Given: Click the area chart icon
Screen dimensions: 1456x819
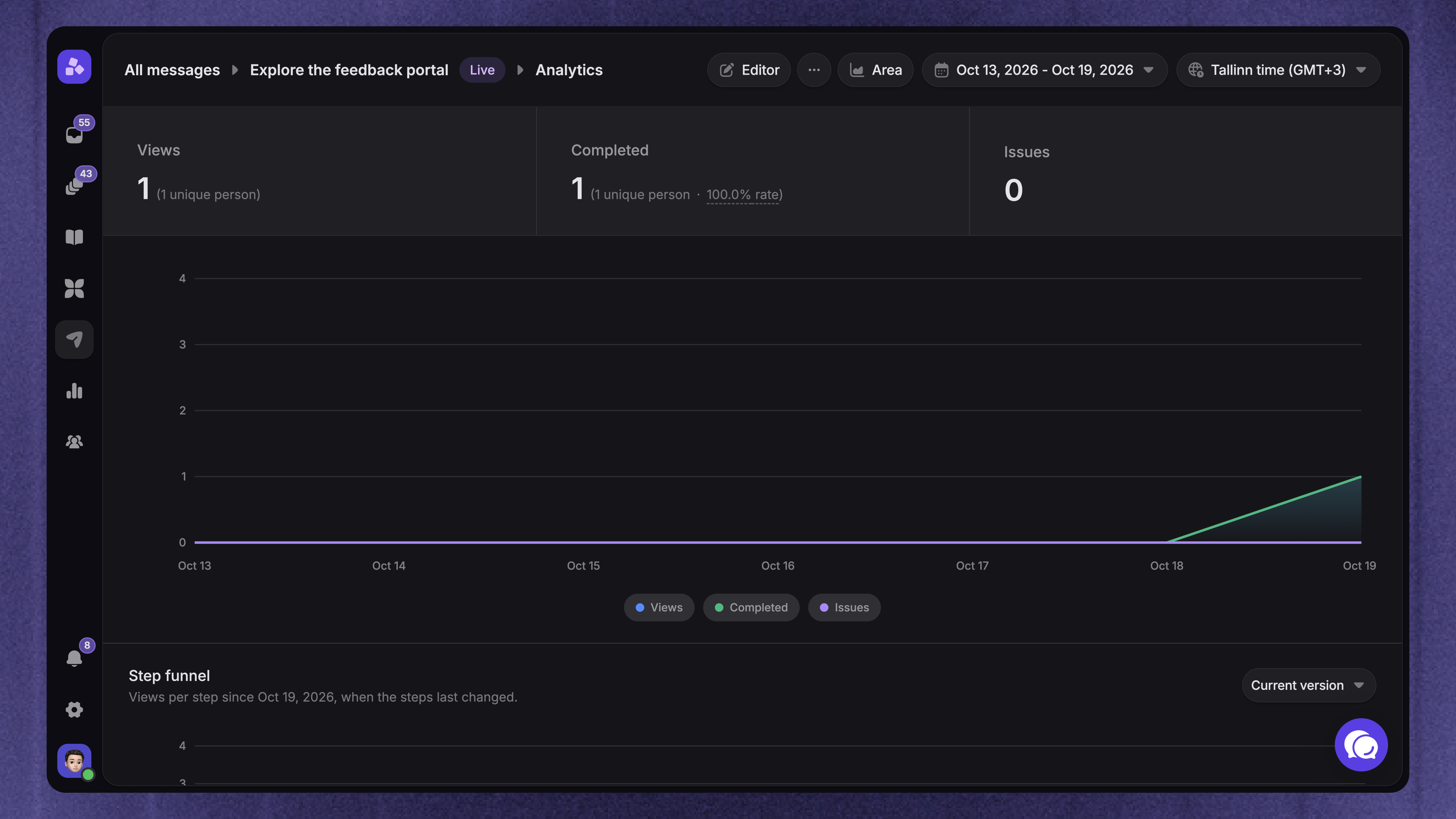Looking at the screenshot, I should (x=857, y=70).
